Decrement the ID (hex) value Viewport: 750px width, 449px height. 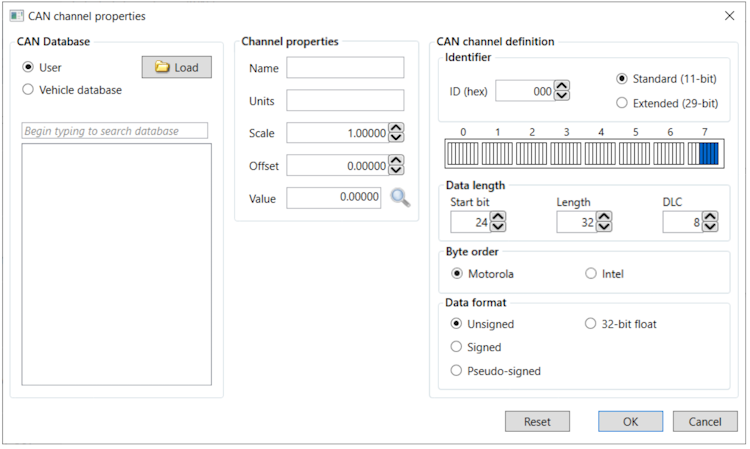[562, 96]
